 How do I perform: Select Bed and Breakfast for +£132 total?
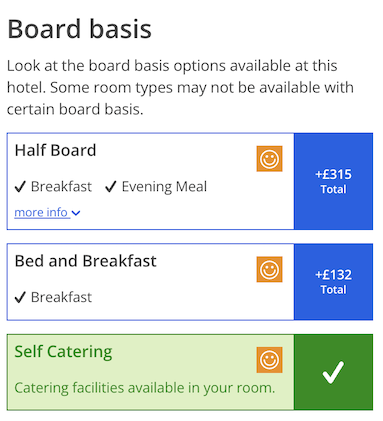(333, 282)
